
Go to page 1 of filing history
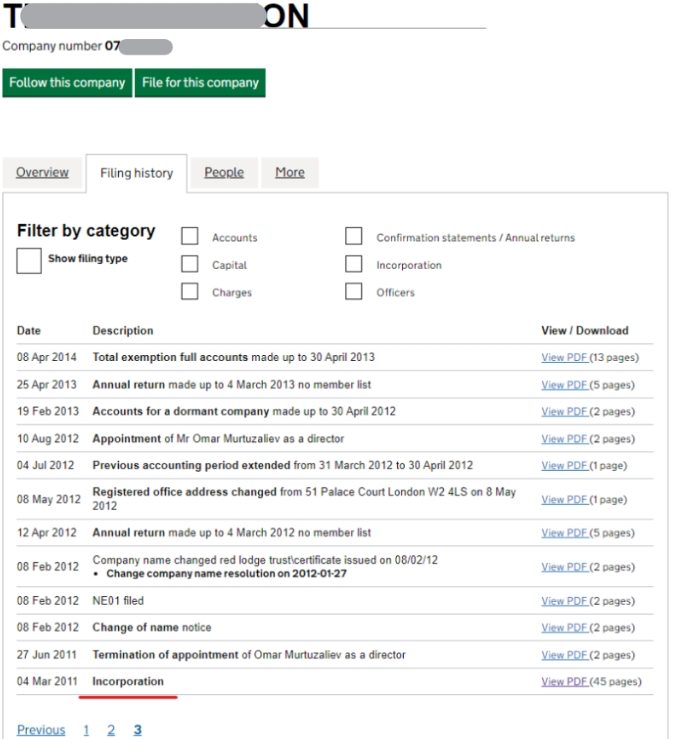pos(86,730)
